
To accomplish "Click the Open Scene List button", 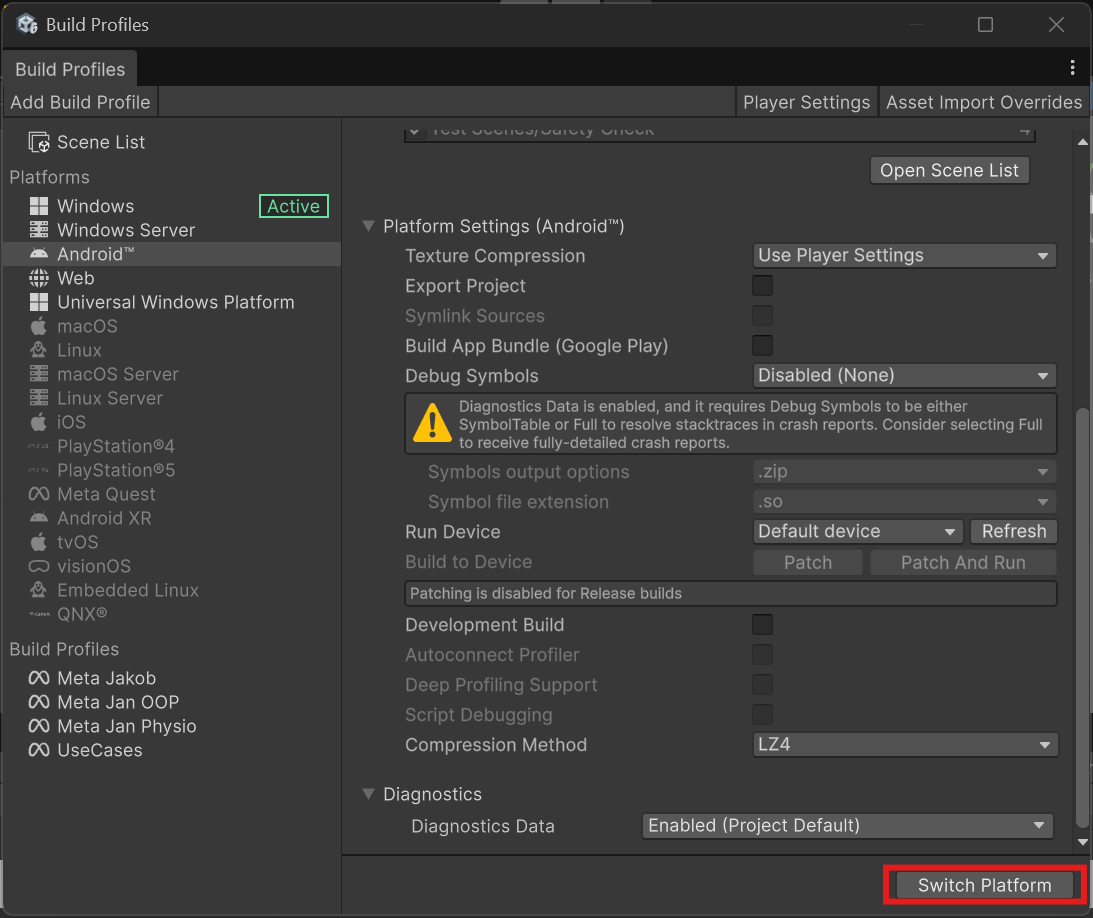I will point(949,170).
